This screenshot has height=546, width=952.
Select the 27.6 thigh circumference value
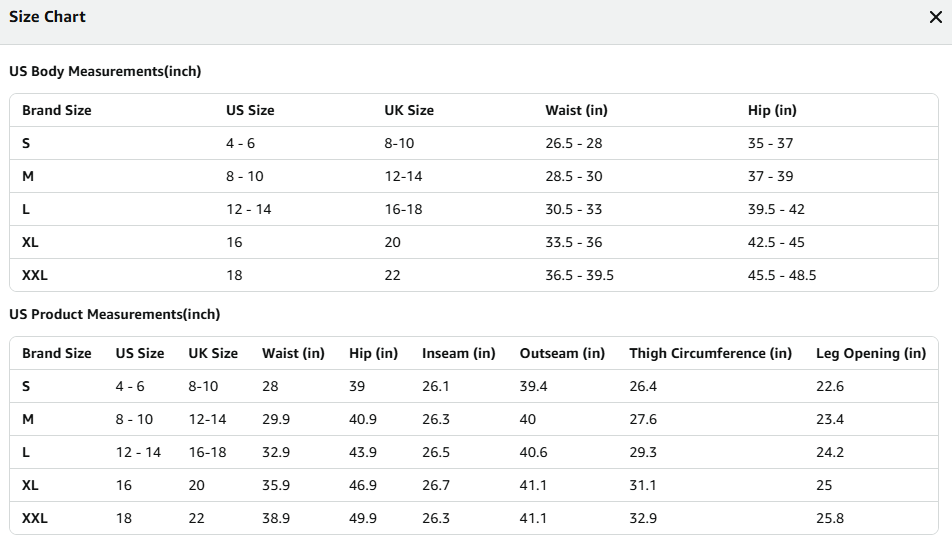pyautogui.click(x=643, y=419)
